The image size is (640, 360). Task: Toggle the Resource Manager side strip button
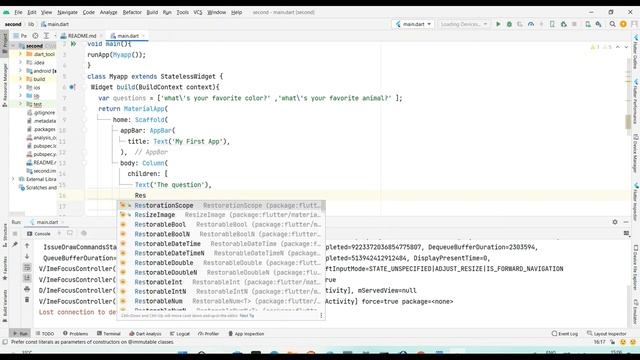(4, 85)
